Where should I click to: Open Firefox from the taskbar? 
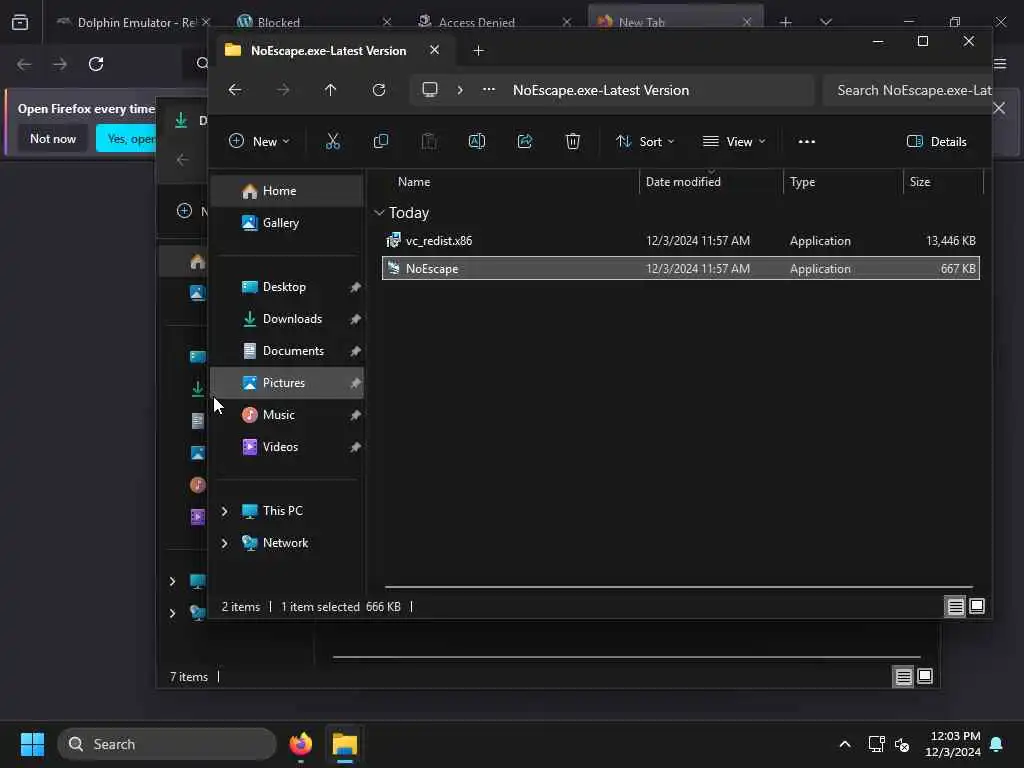tap(301, 744)
